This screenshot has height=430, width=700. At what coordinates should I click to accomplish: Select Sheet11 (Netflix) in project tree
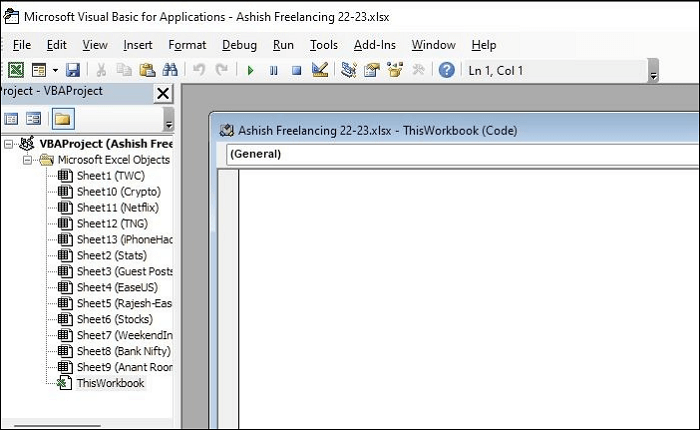(x=118, y=208)
